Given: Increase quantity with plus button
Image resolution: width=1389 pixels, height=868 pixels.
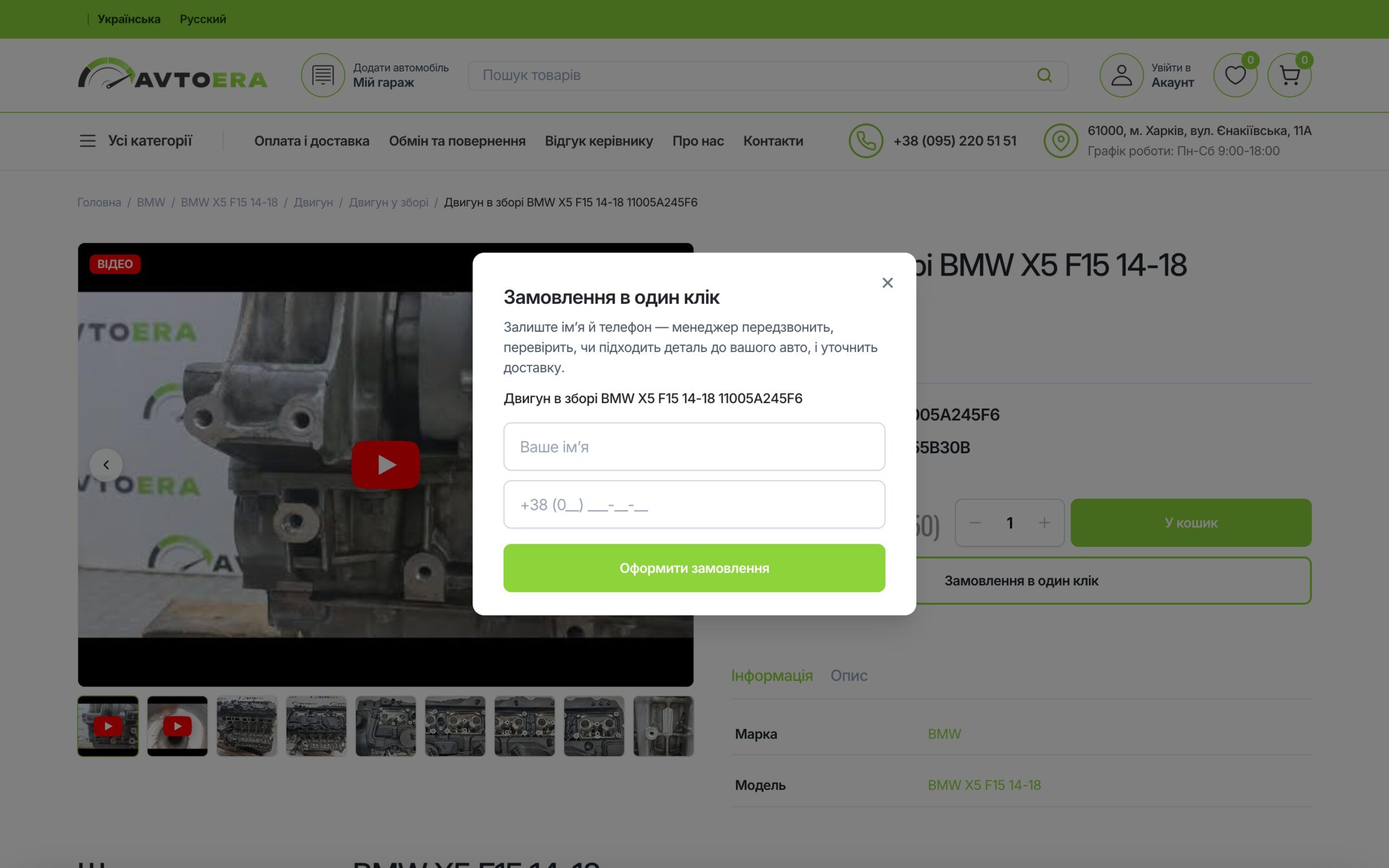Looking at the screenshot, I should pos(1044,522).
